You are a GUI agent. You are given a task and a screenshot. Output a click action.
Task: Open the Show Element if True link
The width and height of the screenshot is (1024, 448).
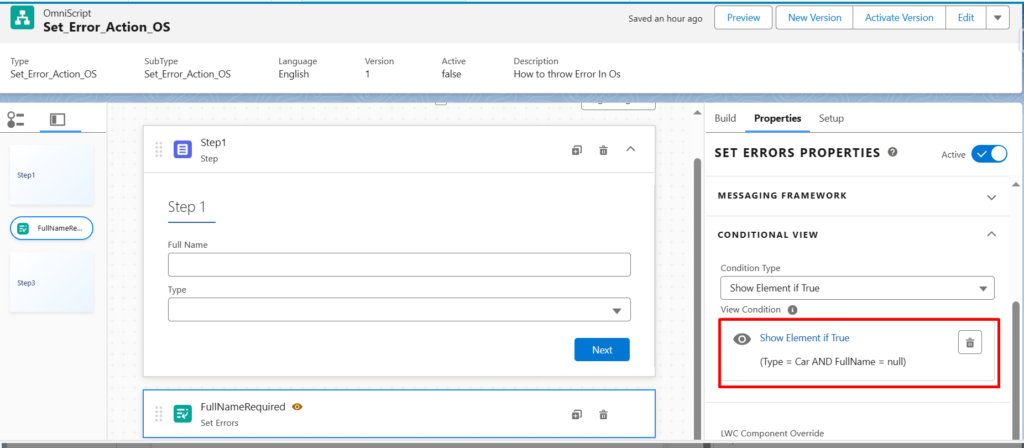click(x=804, y=338)
